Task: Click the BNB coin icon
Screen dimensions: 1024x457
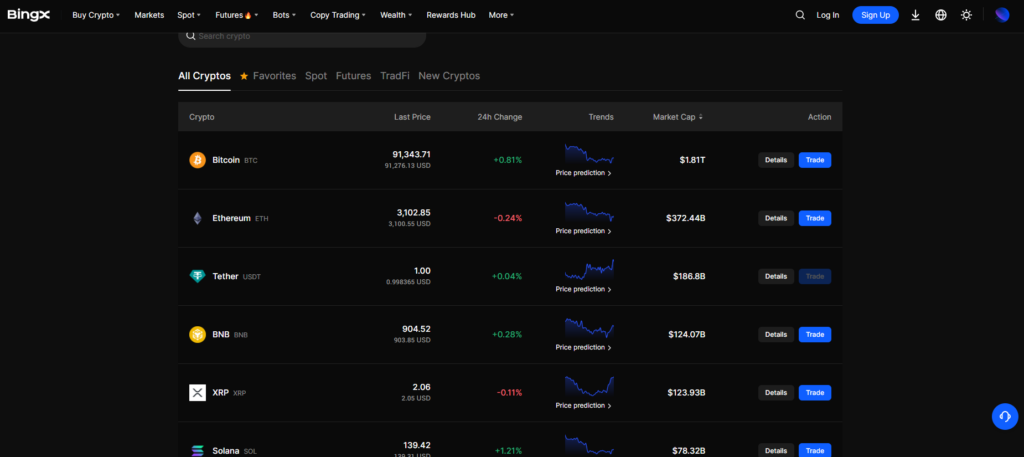Action: coord(197,334)
